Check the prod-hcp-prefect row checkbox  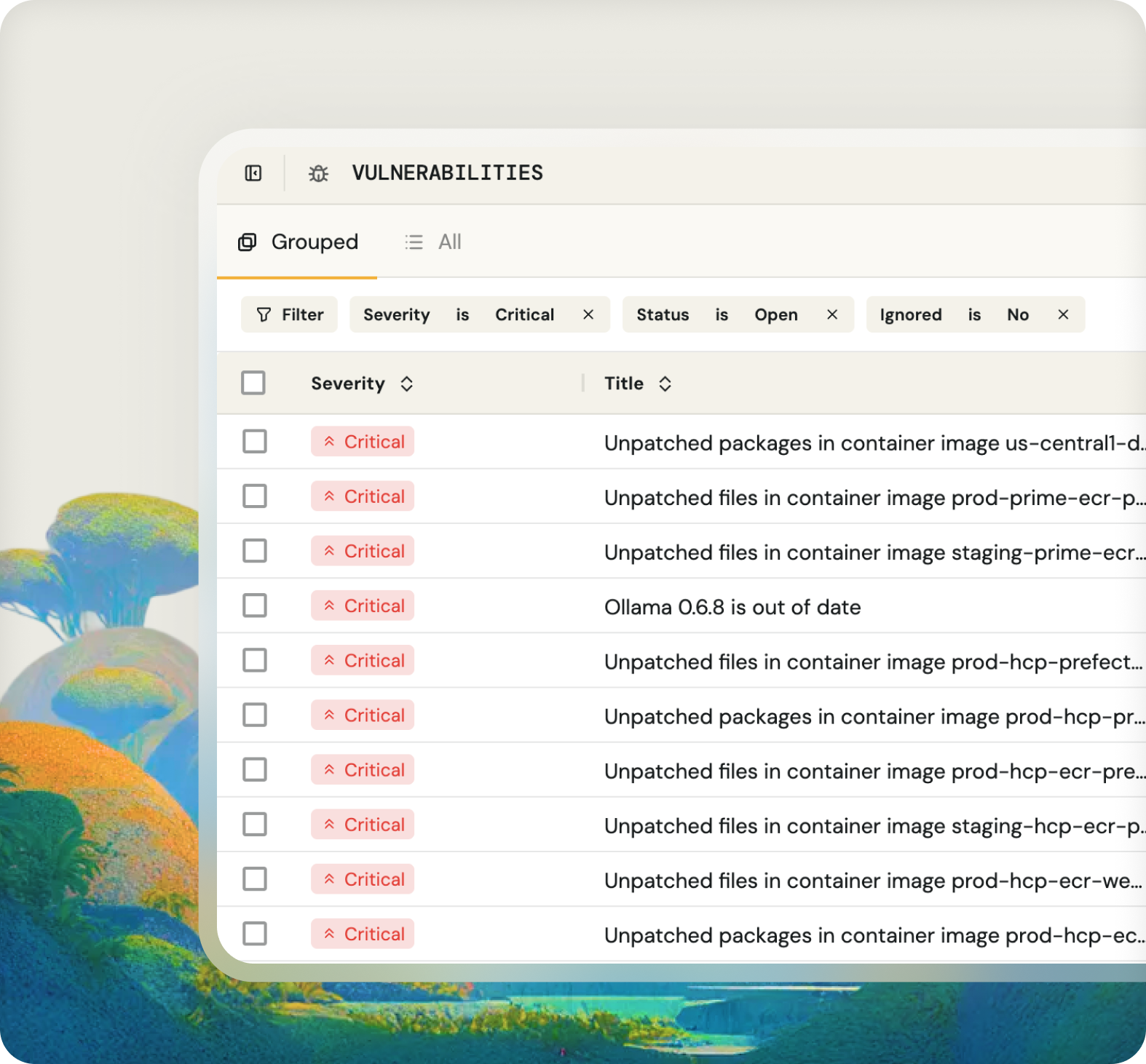[x=255, y=660]
